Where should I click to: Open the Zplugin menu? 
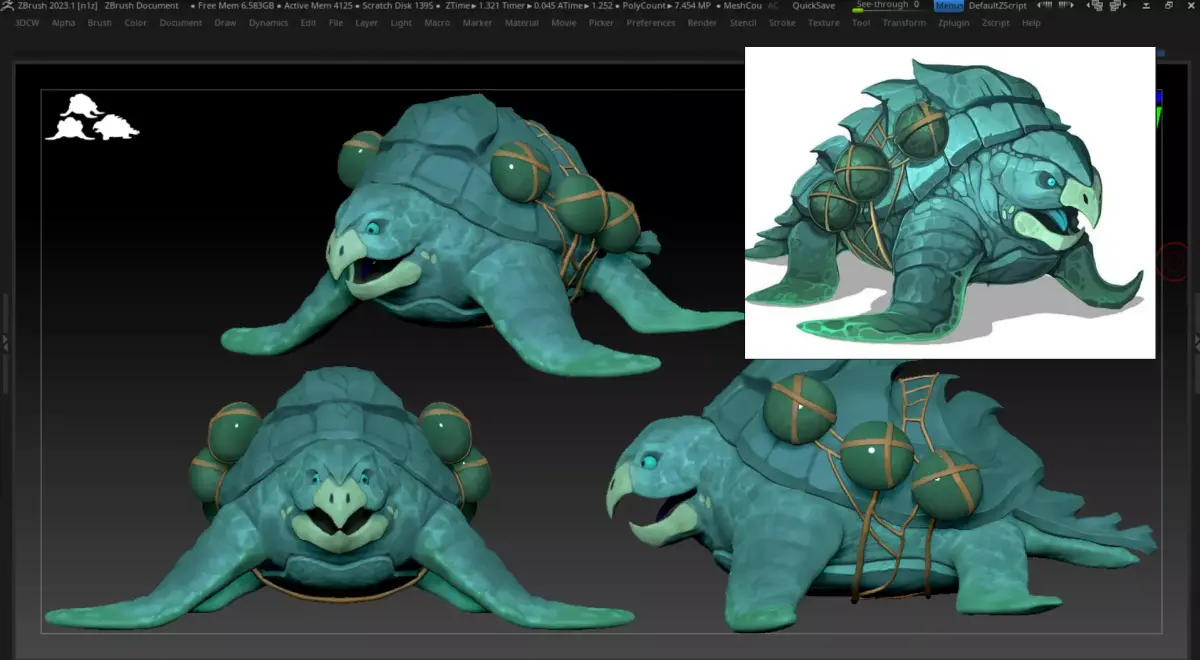click(954, 23)
